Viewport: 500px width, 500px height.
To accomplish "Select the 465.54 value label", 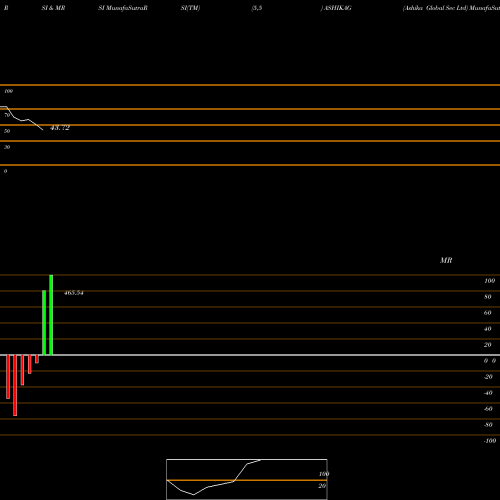I will (74, 293).
